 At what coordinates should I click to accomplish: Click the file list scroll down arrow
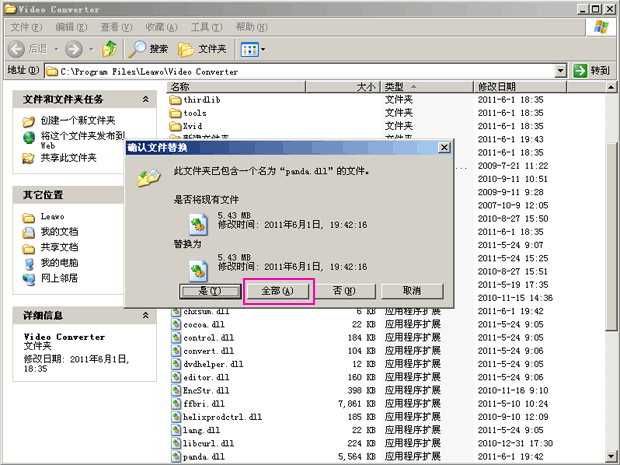(x=611, y=456)
